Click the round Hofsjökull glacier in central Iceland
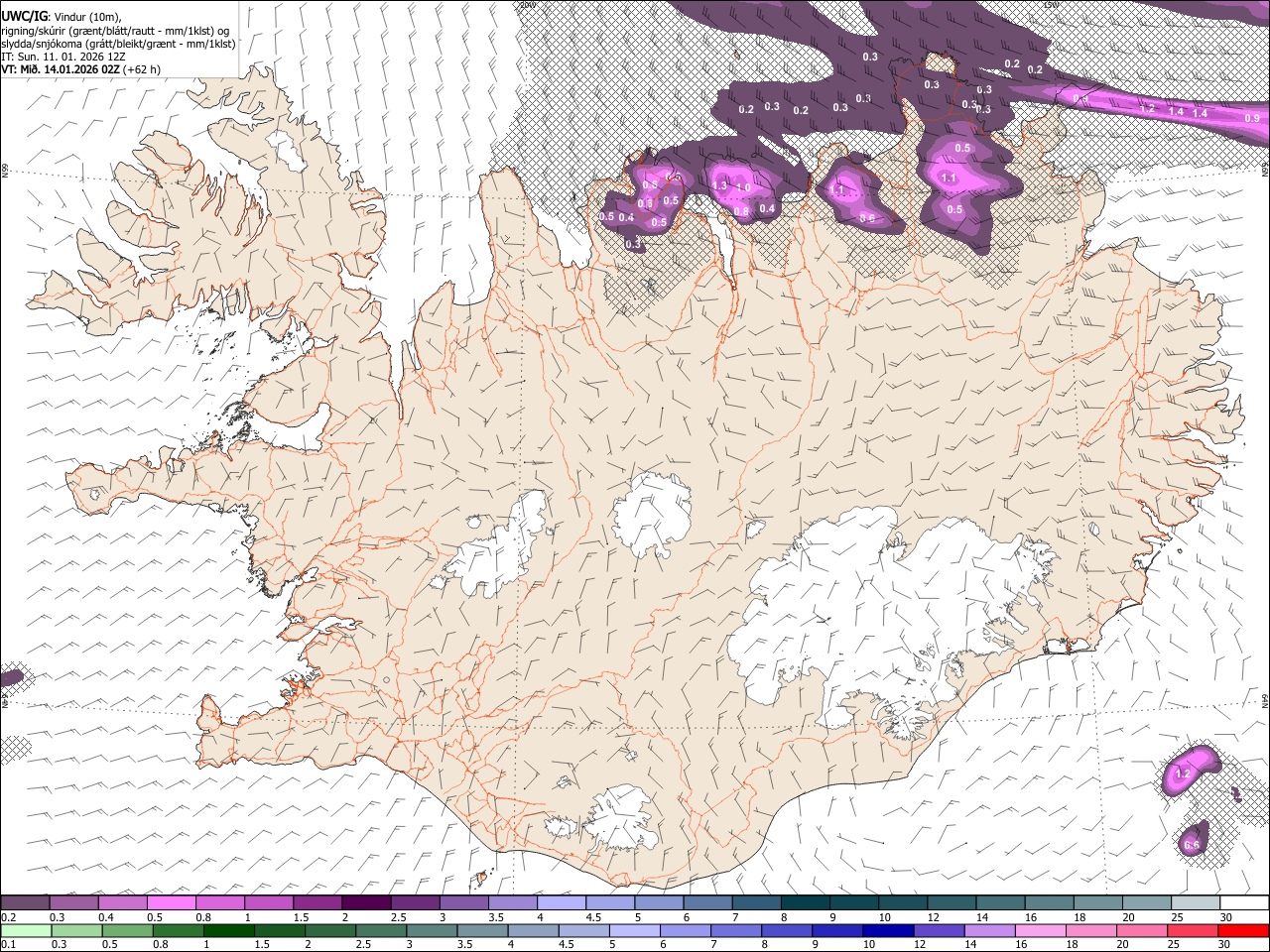1270x952 pixels. 652,513
